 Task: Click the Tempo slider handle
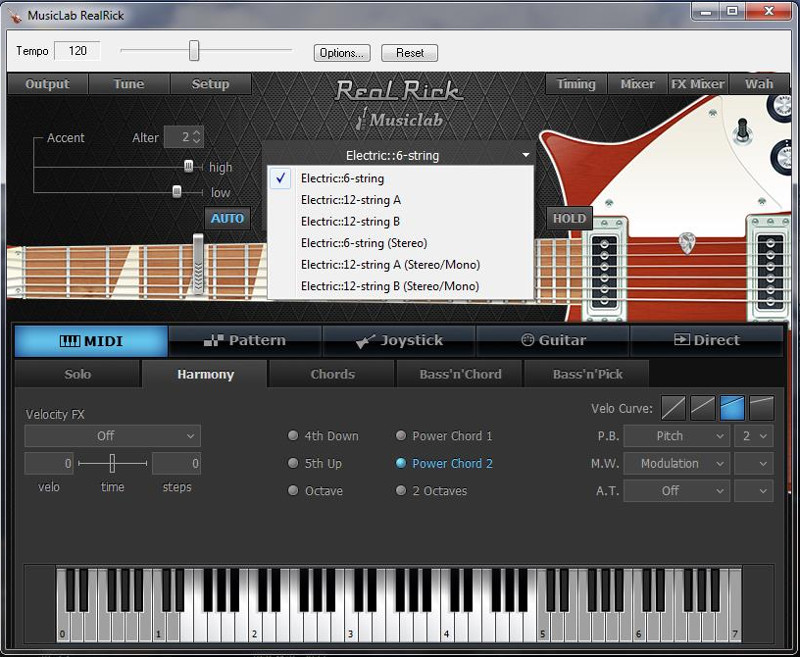[x=194, y=50]
